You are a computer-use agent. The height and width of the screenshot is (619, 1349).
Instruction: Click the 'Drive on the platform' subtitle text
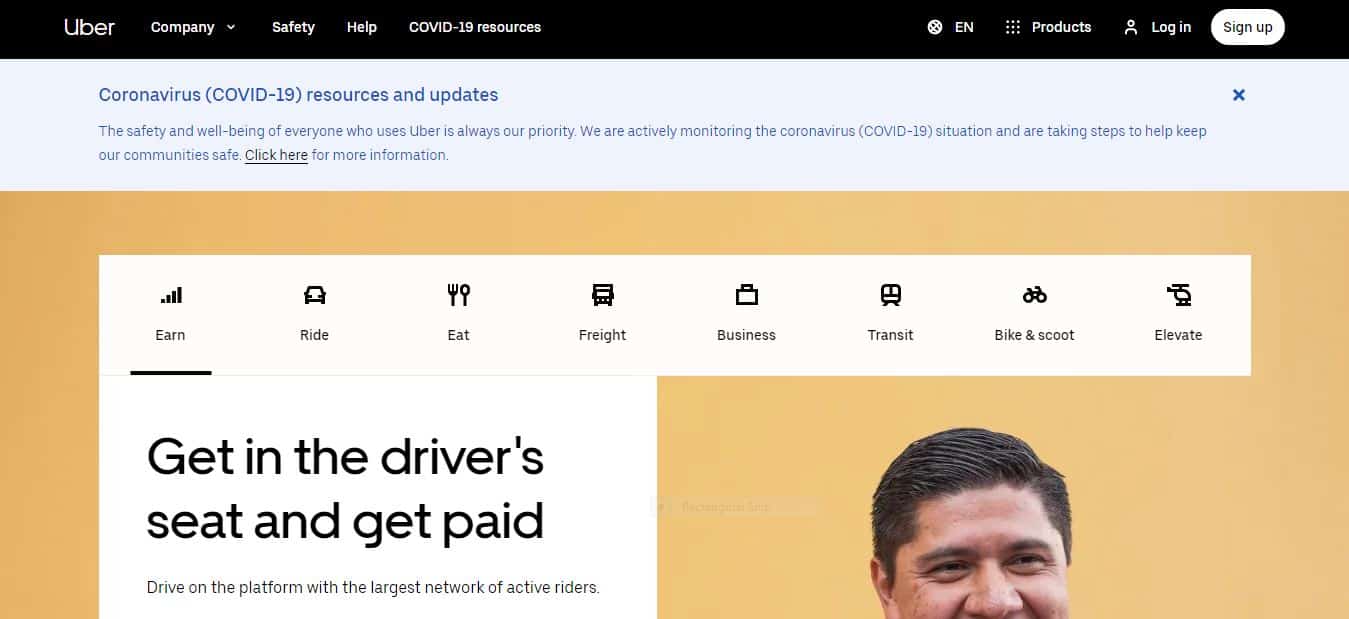(373, 587)
